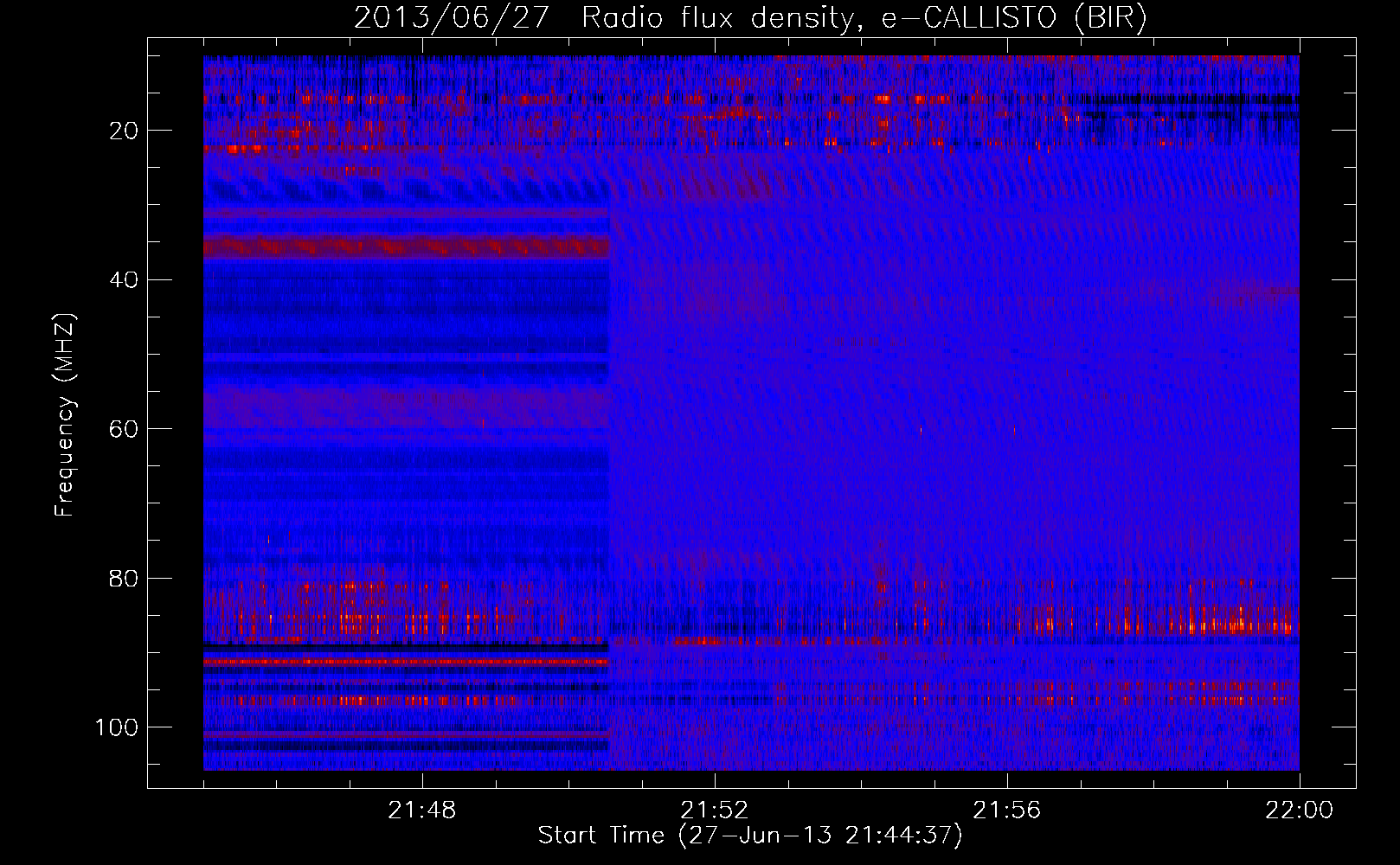Viewport: 1400px width, 865px height.
Task: Click the 100 MHz frequency tick label
Action: tap(117, 727)
